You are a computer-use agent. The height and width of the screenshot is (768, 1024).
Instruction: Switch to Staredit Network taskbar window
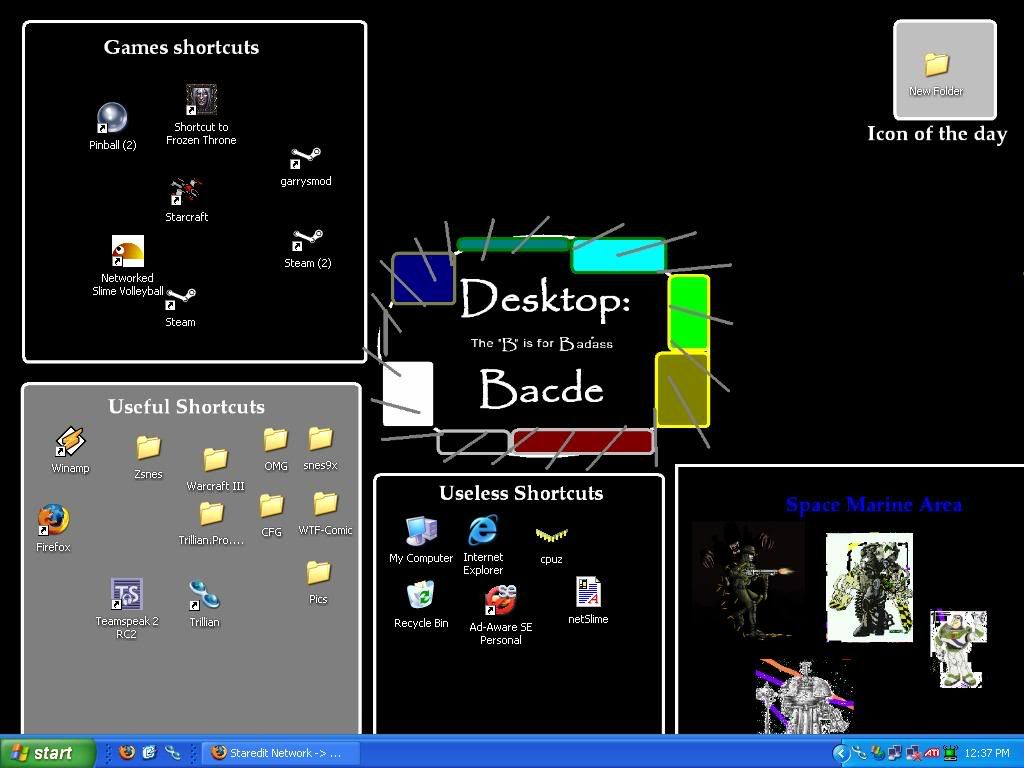276,753
